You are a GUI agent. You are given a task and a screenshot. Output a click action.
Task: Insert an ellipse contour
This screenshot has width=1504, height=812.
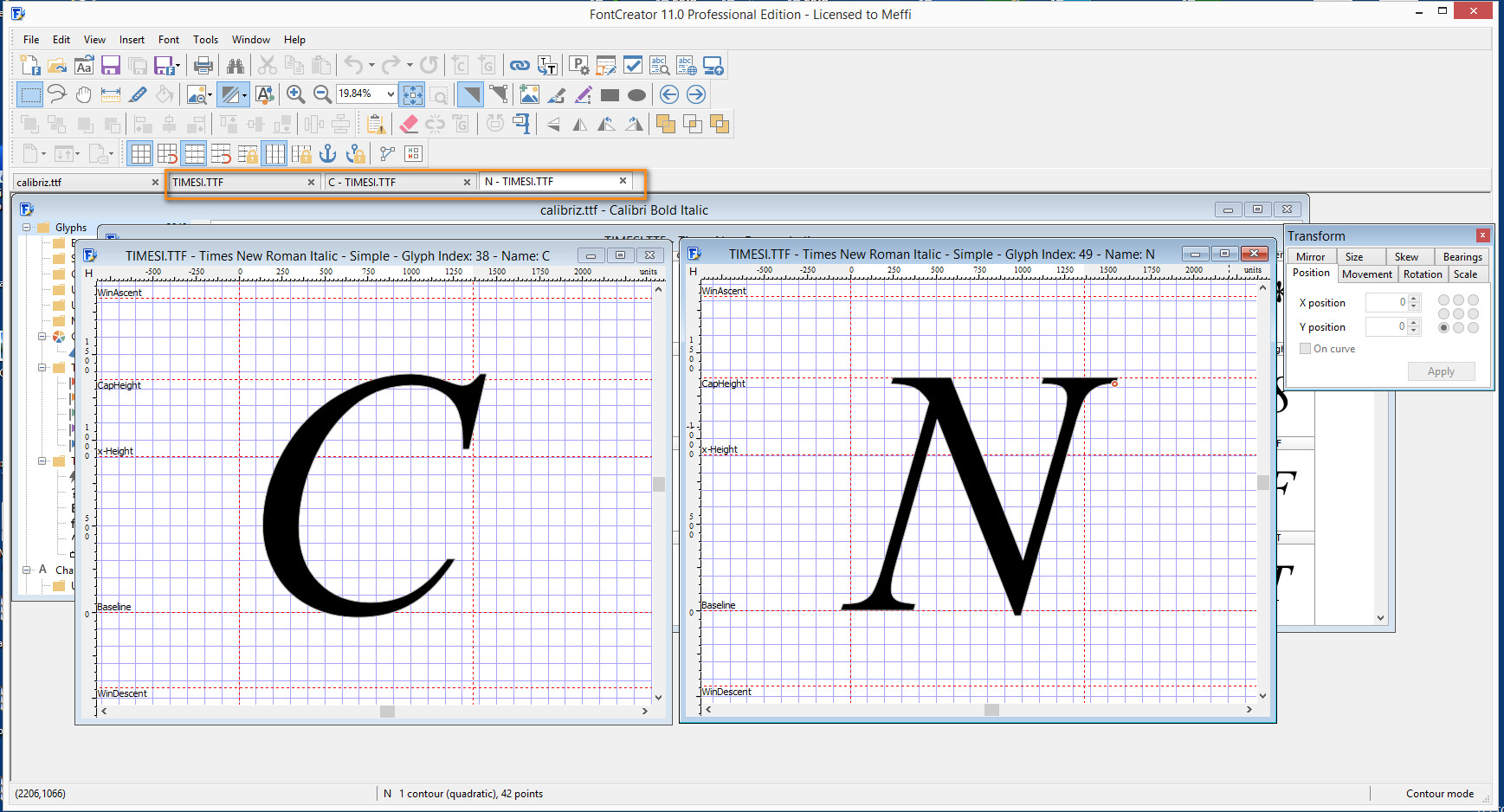click(636, 95)
